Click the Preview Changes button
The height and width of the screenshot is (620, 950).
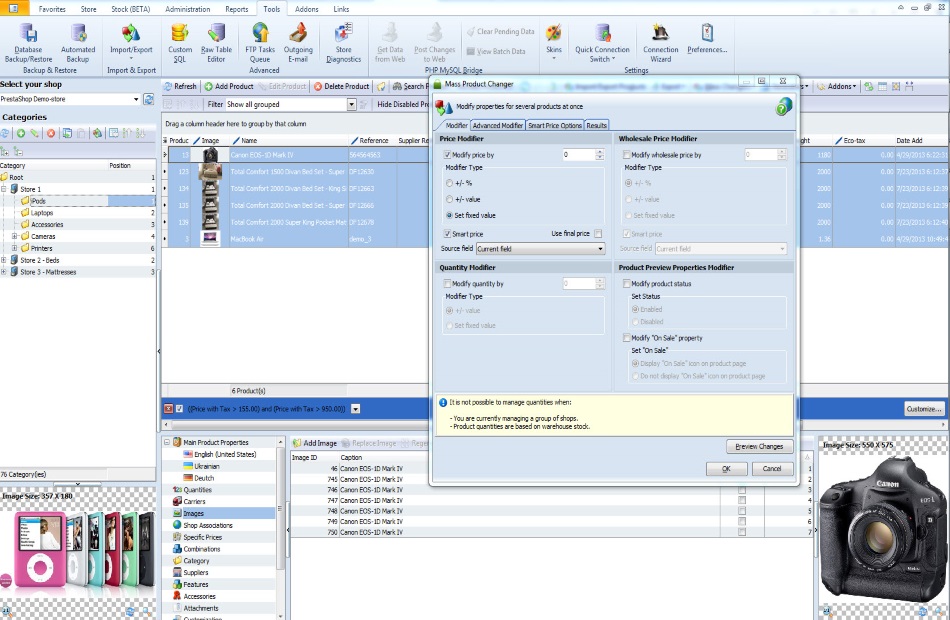tap(759, 447)
